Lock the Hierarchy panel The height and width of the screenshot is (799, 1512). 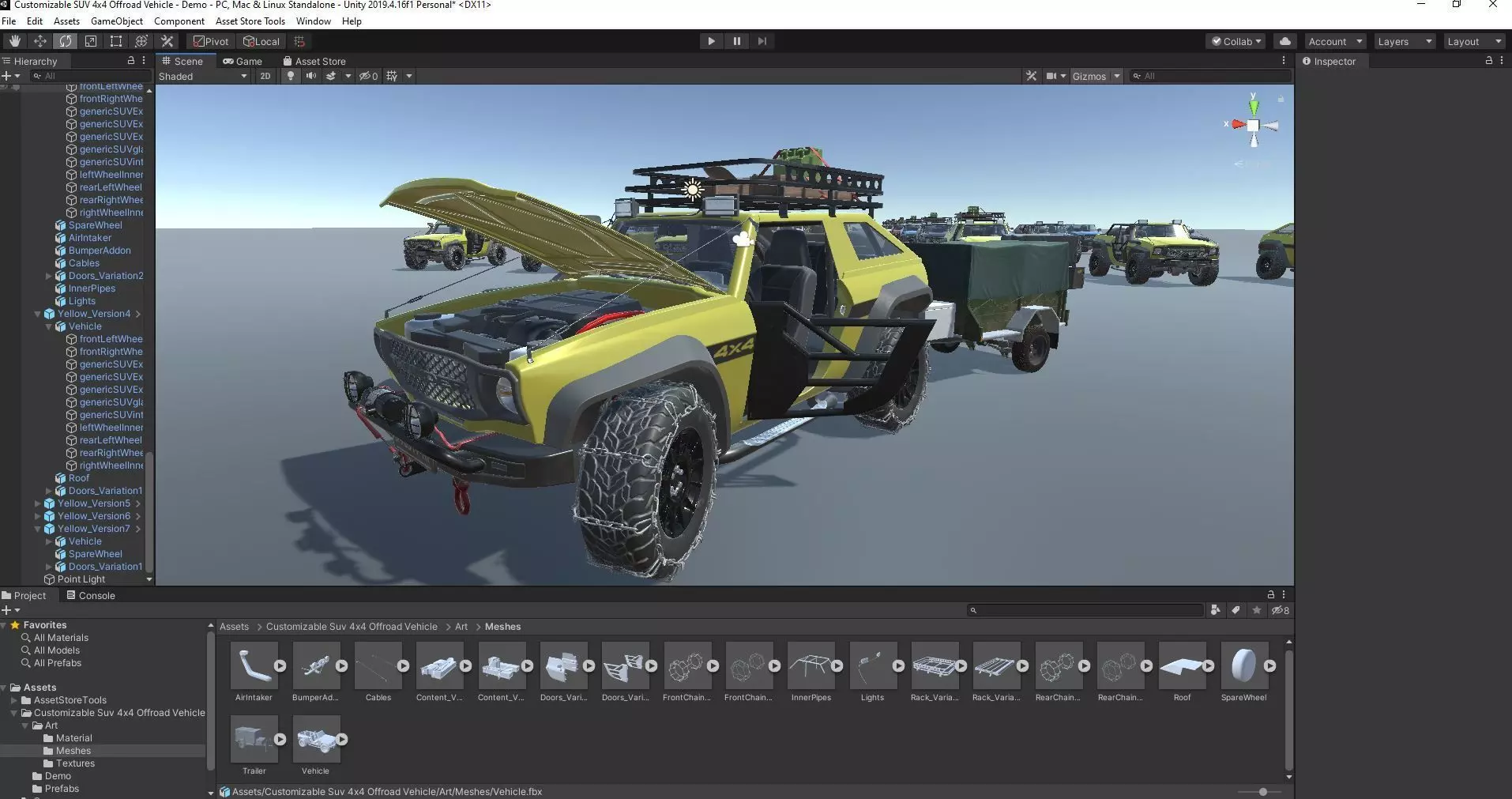[x=131, y=61]
